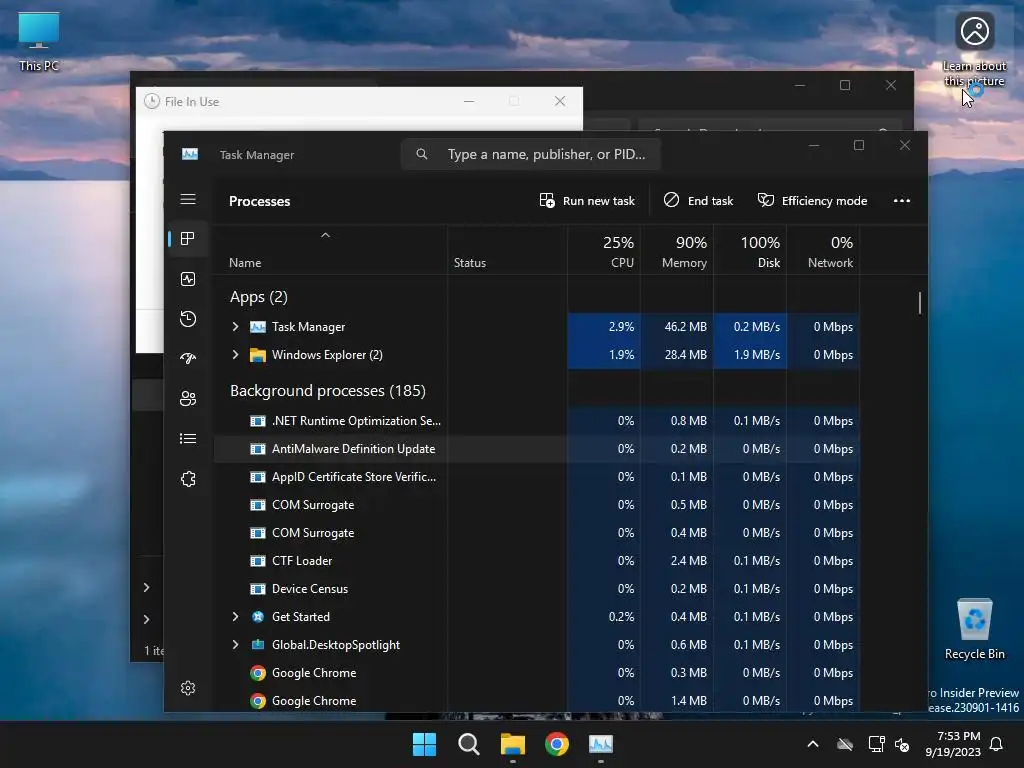Sort by the CPU column header
The image size is (1024, 768).
point(604,251)
